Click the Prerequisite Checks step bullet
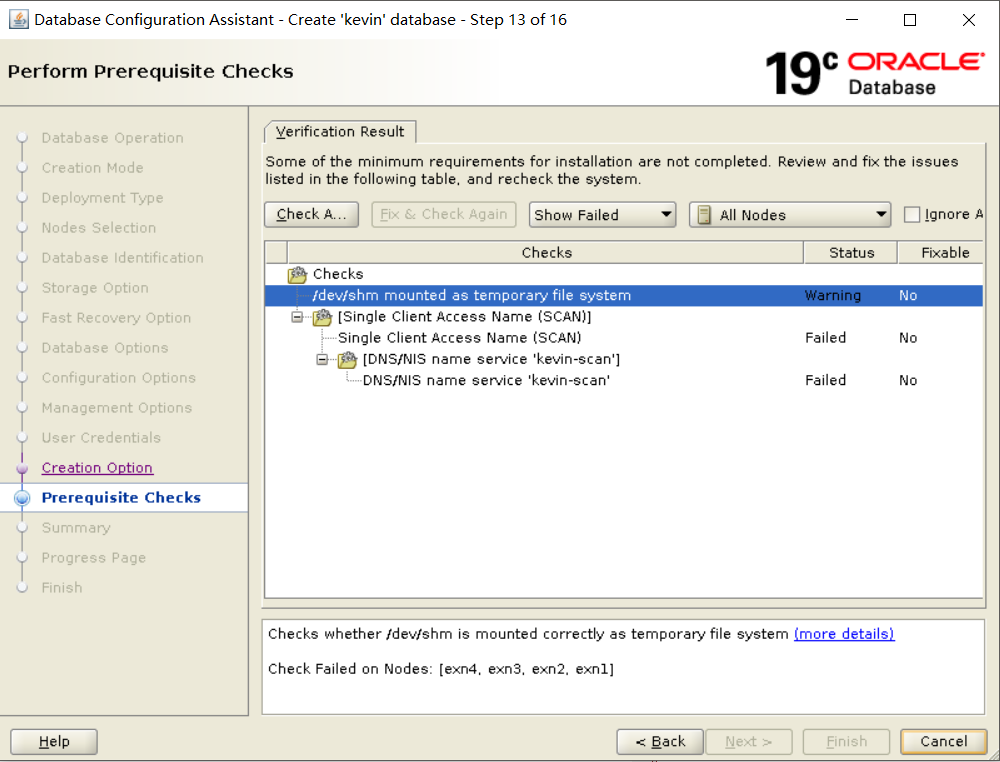Viewport: 1000px width, 762px height. [22, 498]
